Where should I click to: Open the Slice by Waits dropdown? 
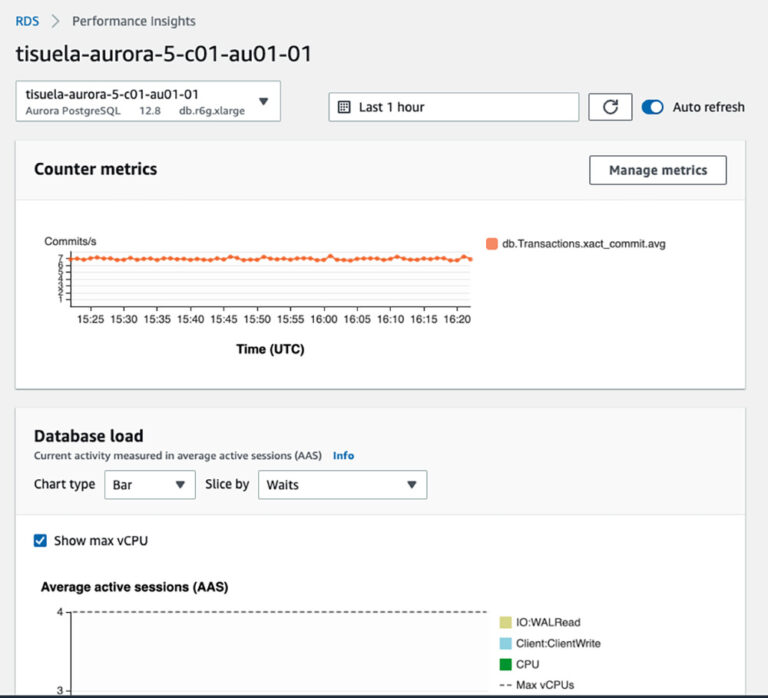(x=342, y=484)
